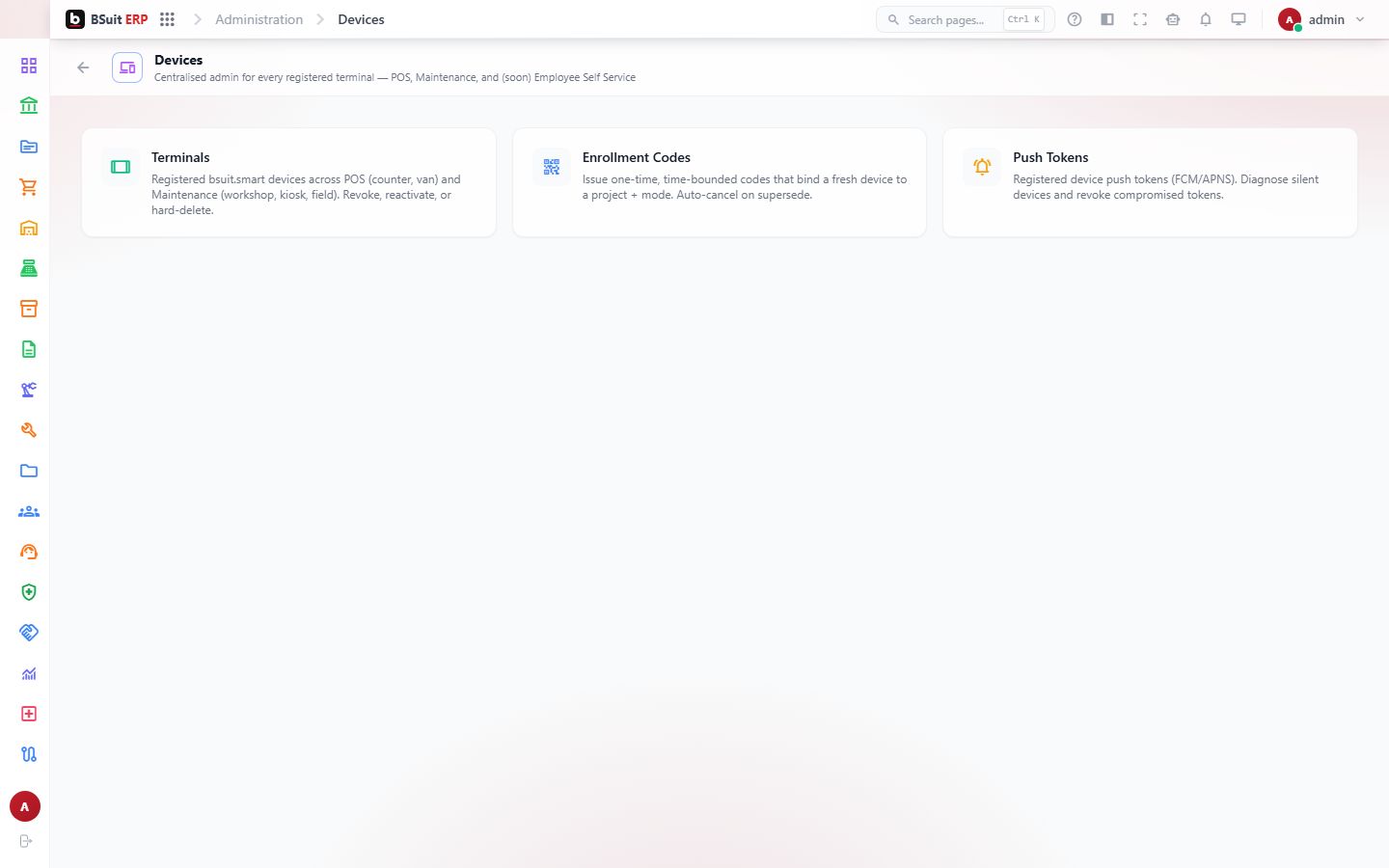Toggle the sidebar layout panel icon
Image resolution: width=1389 pixels, height=868 pixels.
pos(1107,19)
